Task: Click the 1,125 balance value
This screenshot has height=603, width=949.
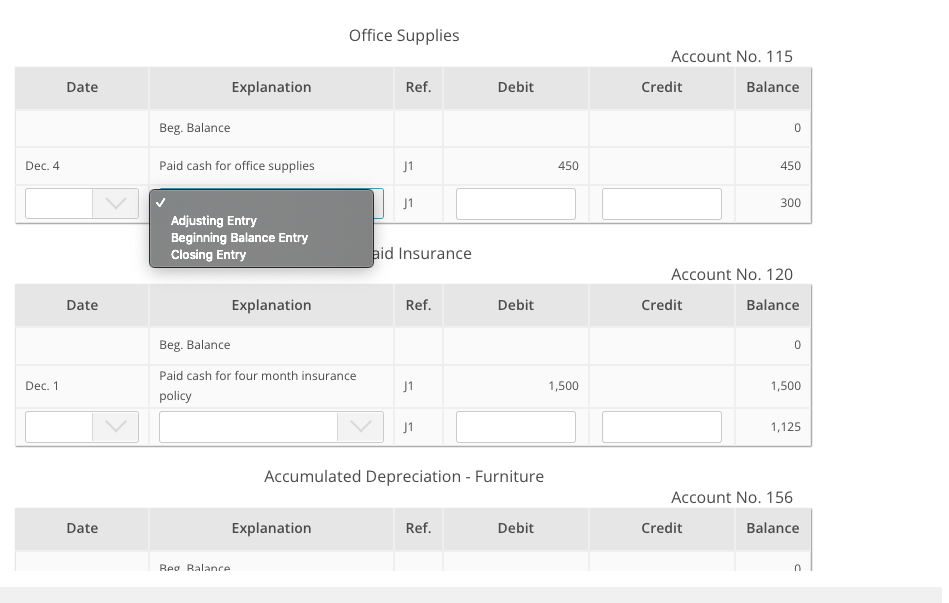Action: tap(786, 427)
